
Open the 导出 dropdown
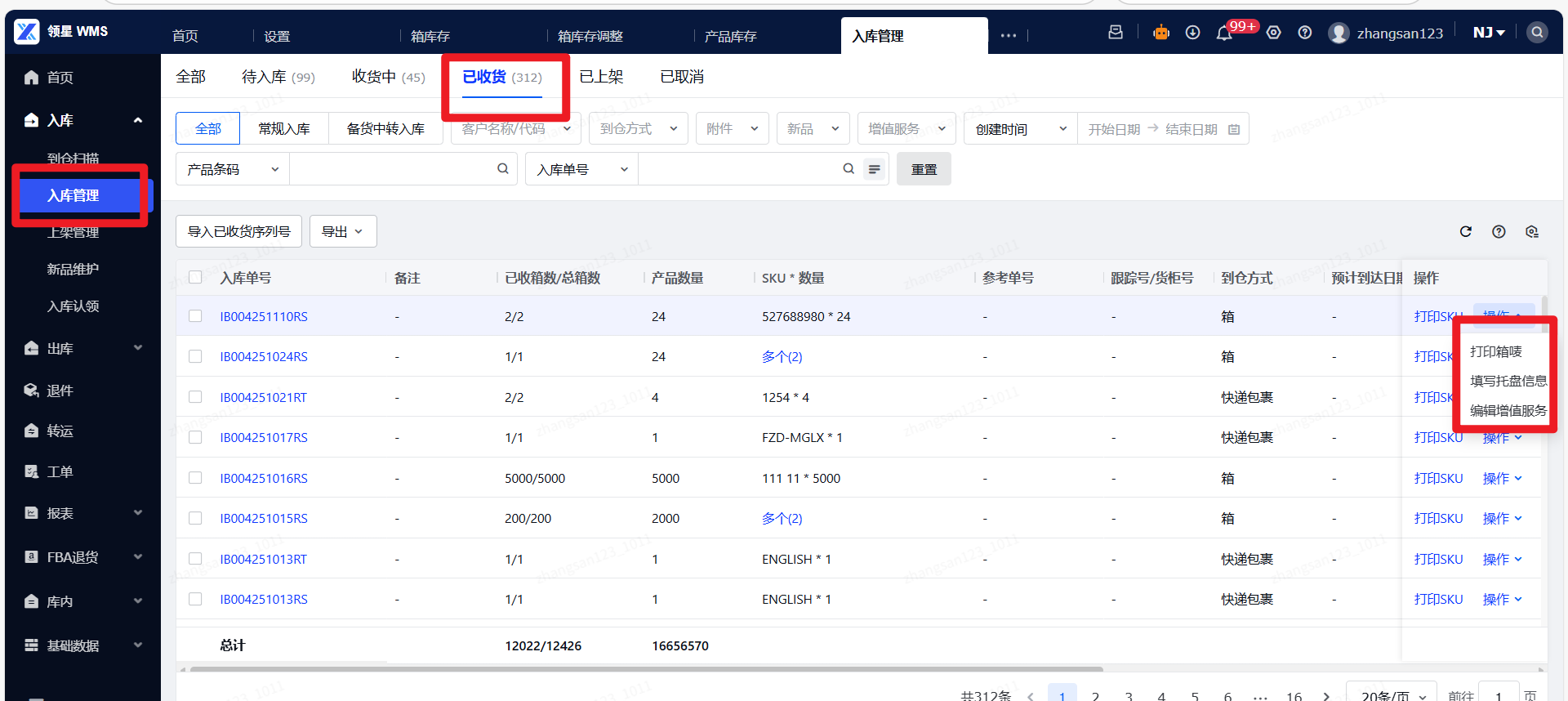coord(342,232)
